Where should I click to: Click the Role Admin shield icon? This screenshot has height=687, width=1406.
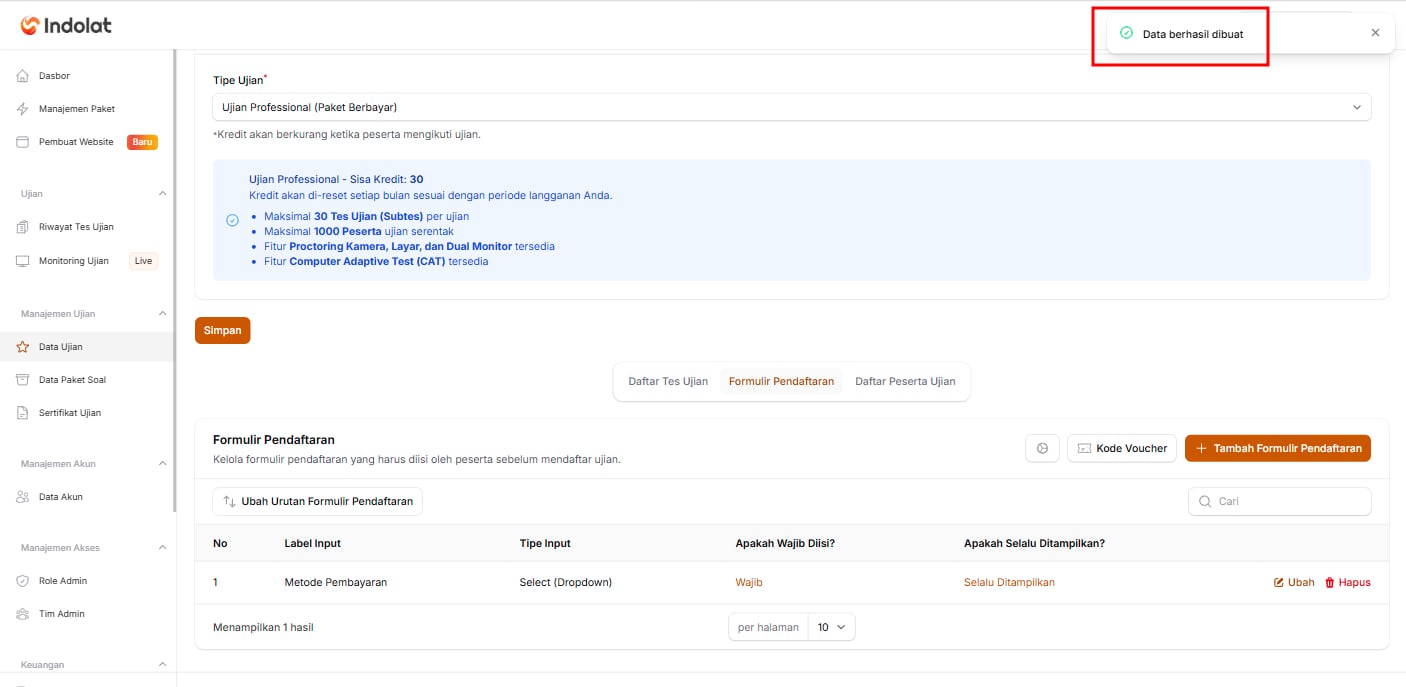[x=23, y=581]
